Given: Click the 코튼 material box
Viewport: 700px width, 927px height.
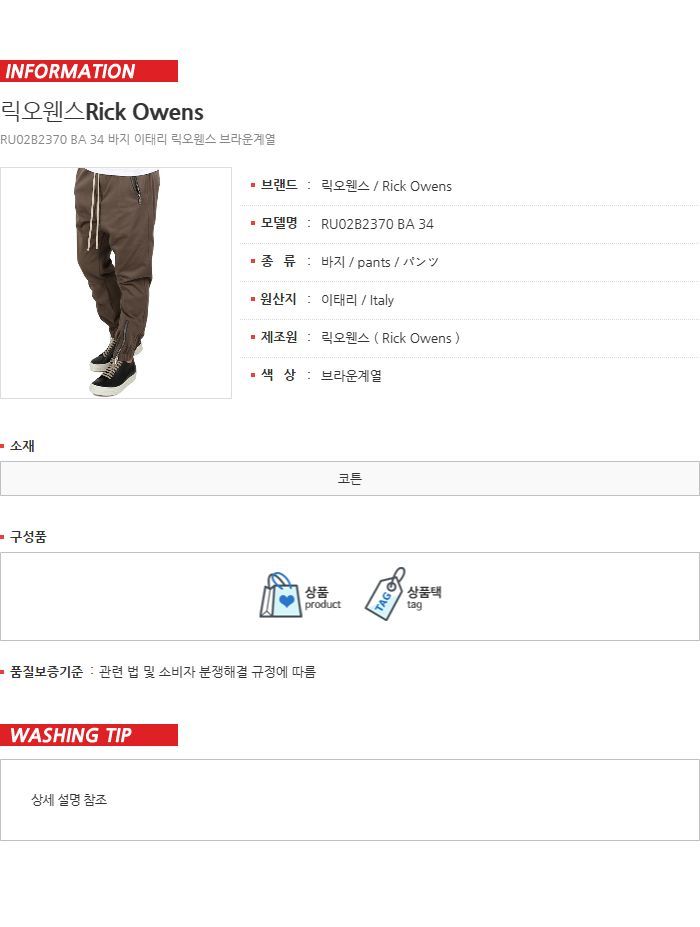Looking at the screenshot, I should [350, 478].
